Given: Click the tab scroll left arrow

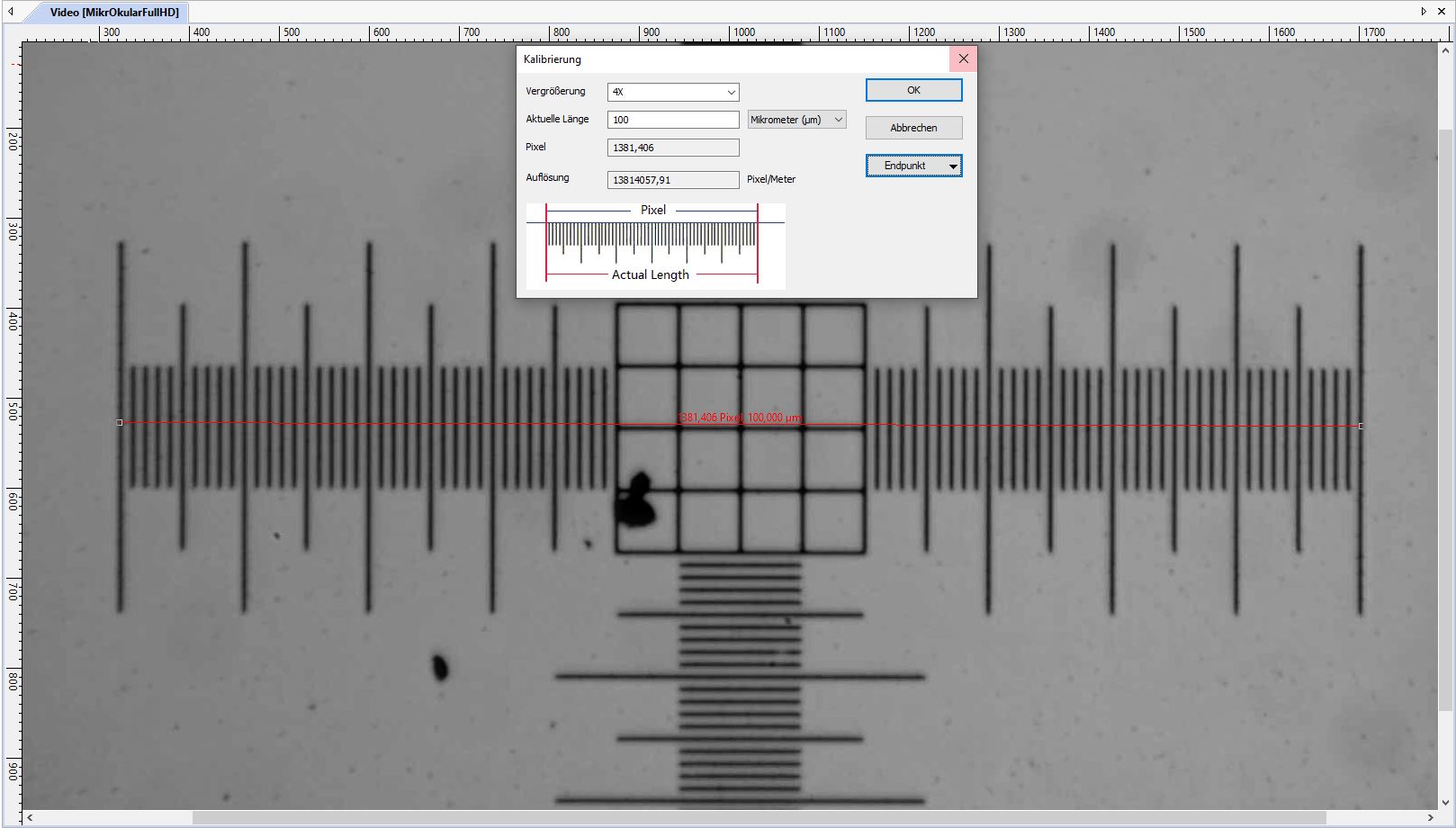Looking at the screenshot, I should 11,12.
